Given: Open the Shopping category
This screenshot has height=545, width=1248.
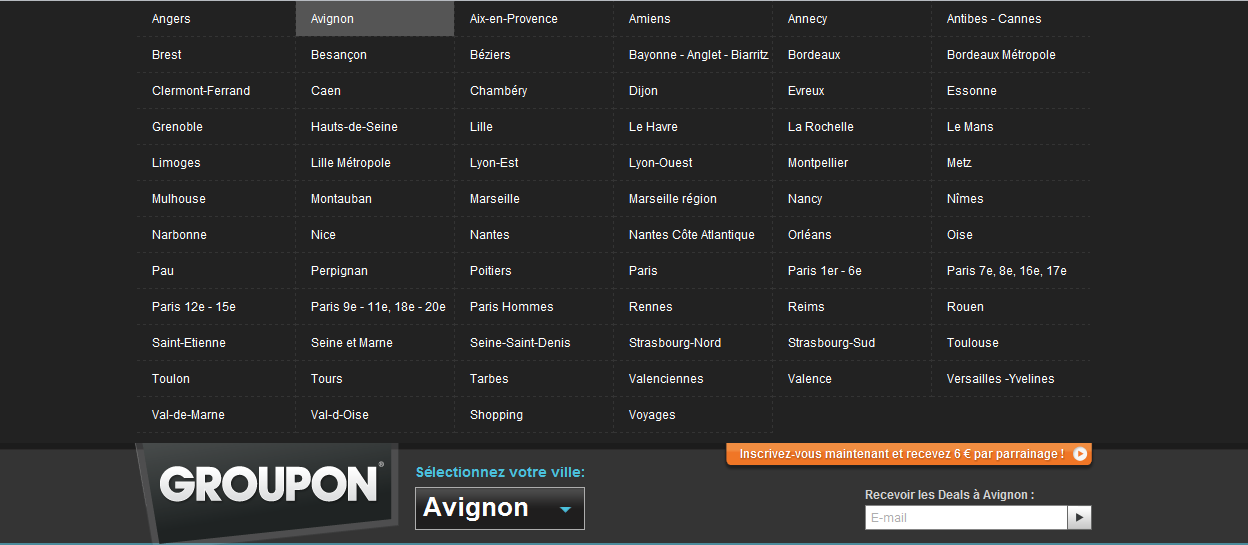Looking at the screenshot, I should tap(496, 415).
